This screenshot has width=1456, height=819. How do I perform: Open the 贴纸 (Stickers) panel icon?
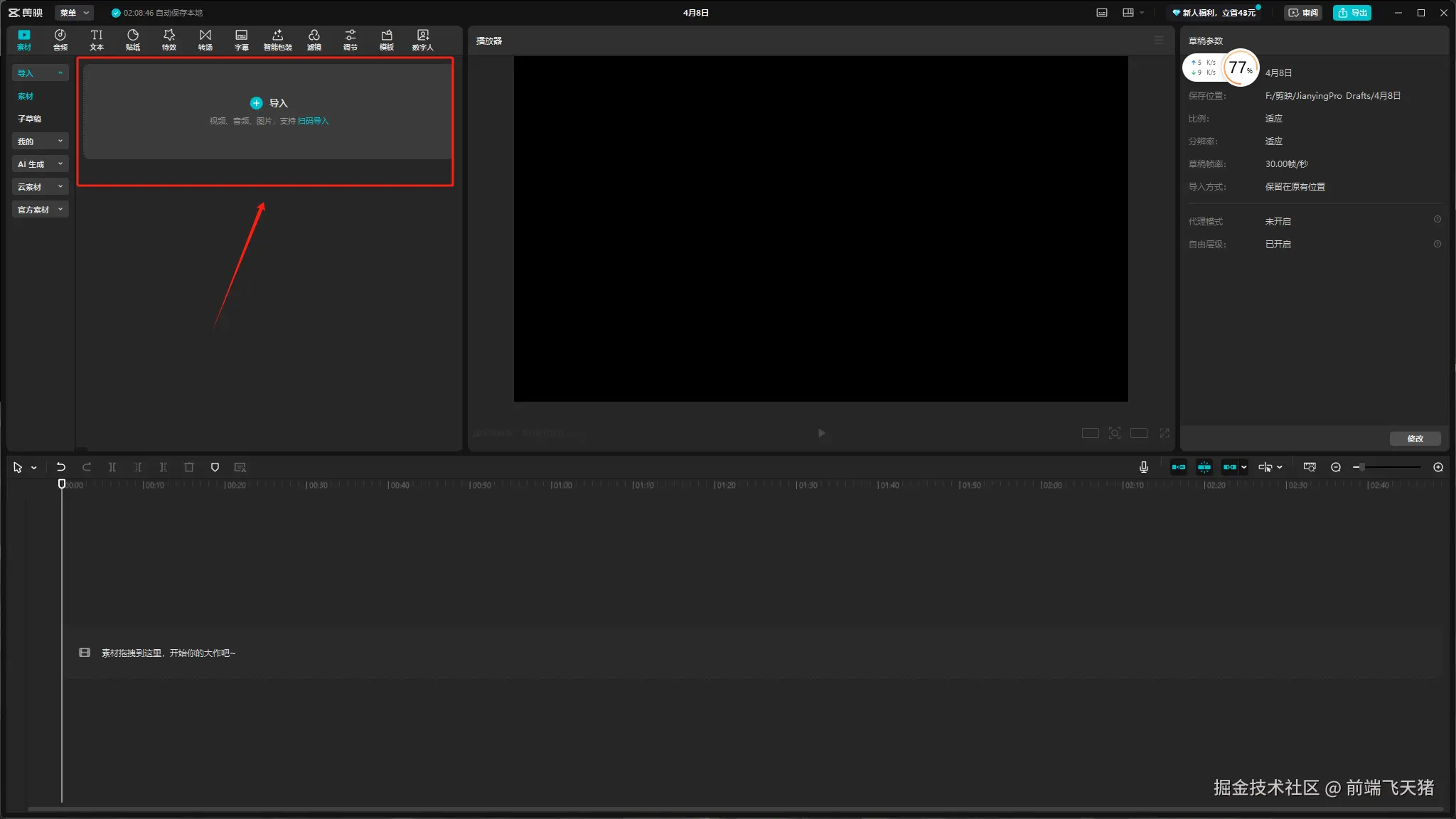click(133, 39)
